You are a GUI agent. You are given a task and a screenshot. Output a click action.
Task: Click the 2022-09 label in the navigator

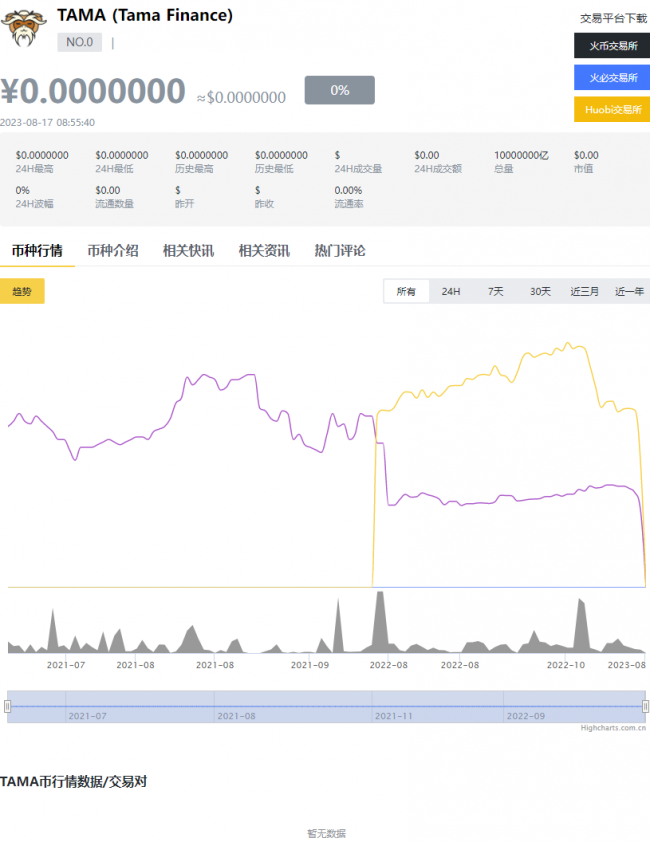pyautogui.click(x=526, y=716)
